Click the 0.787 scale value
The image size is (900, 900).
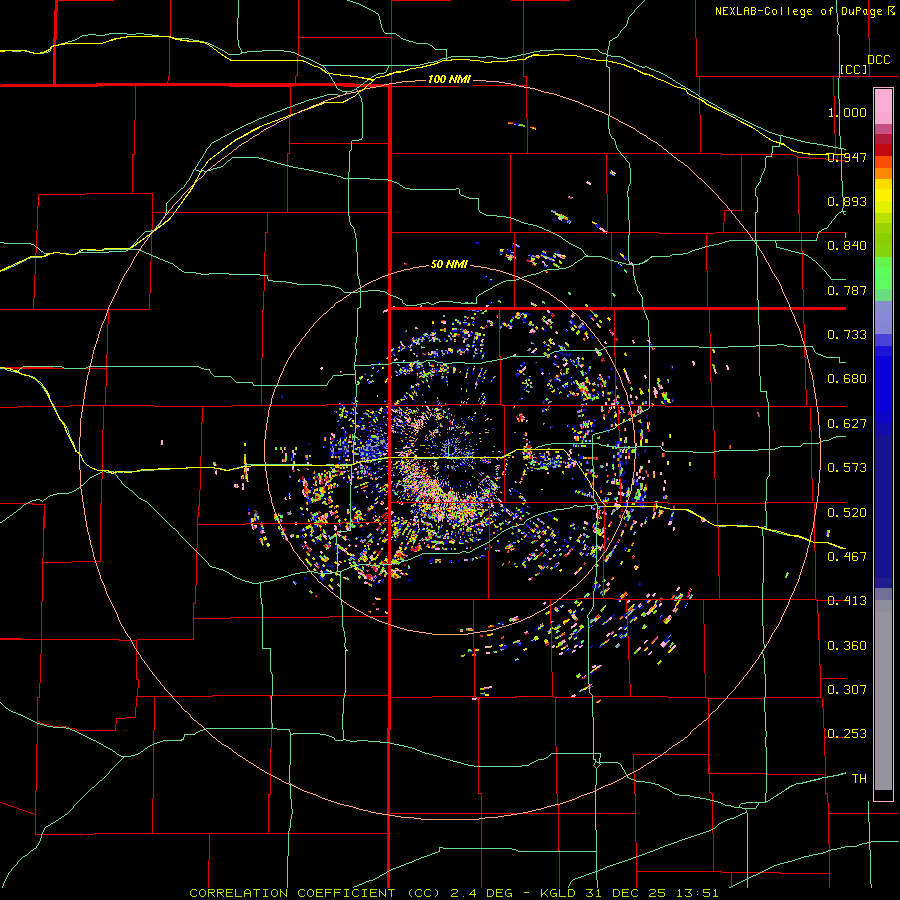tap(847, 290)
